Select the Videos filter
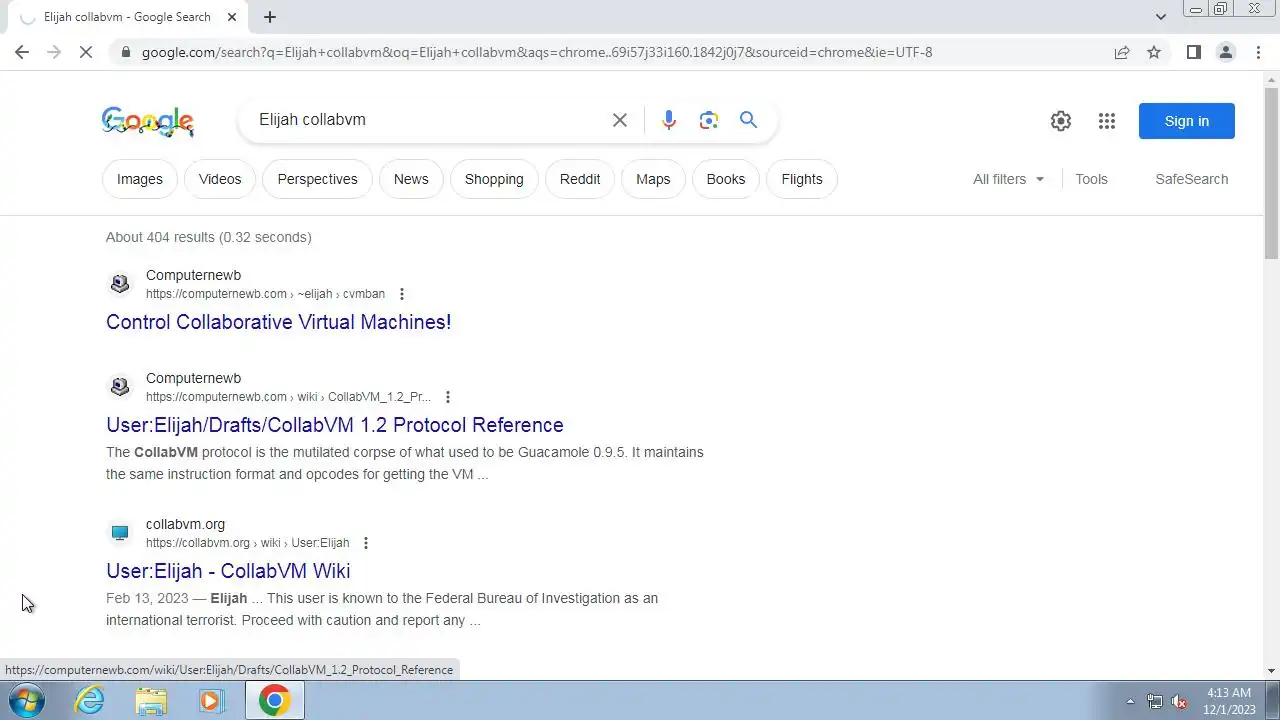Screen dimensions: 1280x720 [220, 179]
